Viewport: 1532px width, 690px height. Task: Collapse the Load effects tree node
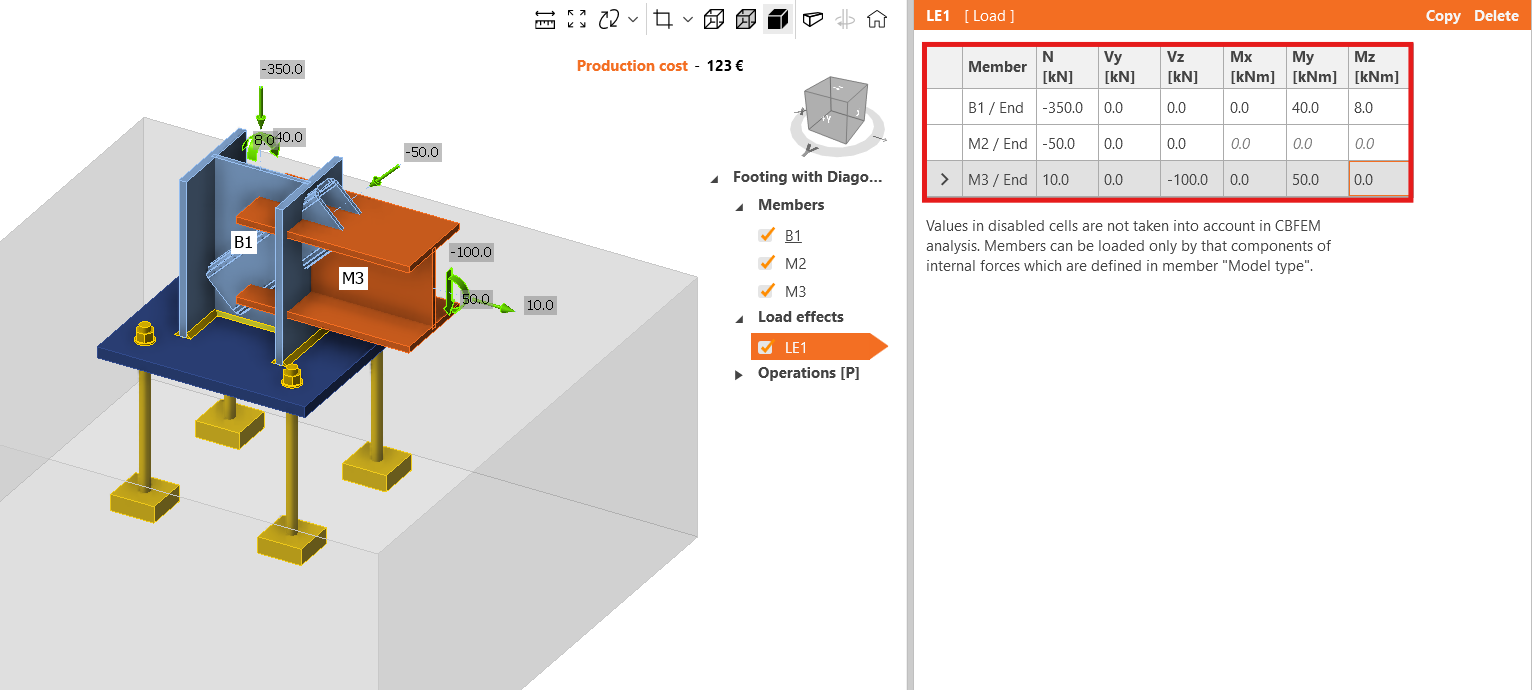click(739, 318)
